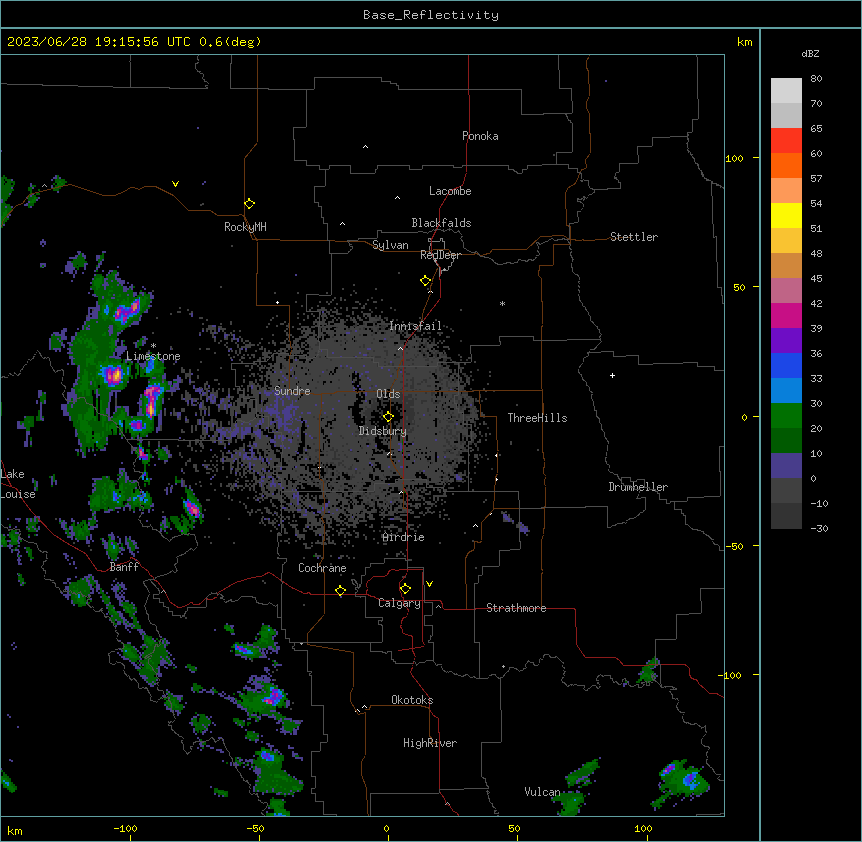Click the Airdrie city label
The width and height of the screenshot is (862, 842).
click(x=404, y=537)
